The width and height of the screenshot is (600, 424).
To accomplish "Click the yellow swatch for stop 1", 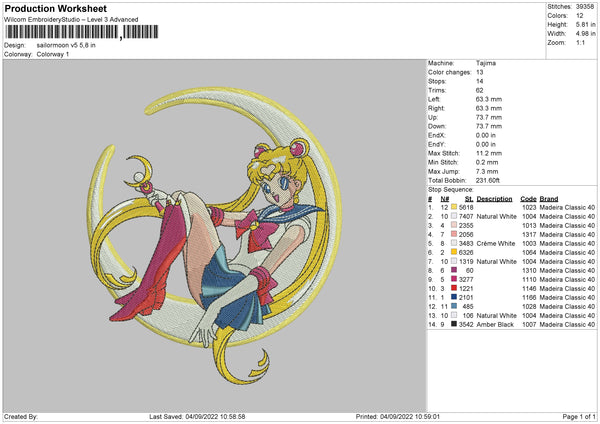I will pos(454,207).
